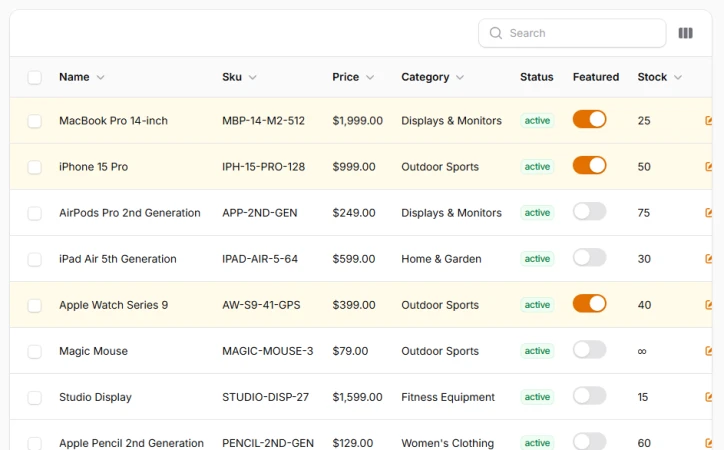Turn off Featured for Apple Watch Series 9
Viewport: 724px width, 450px height.
point(590,304)
